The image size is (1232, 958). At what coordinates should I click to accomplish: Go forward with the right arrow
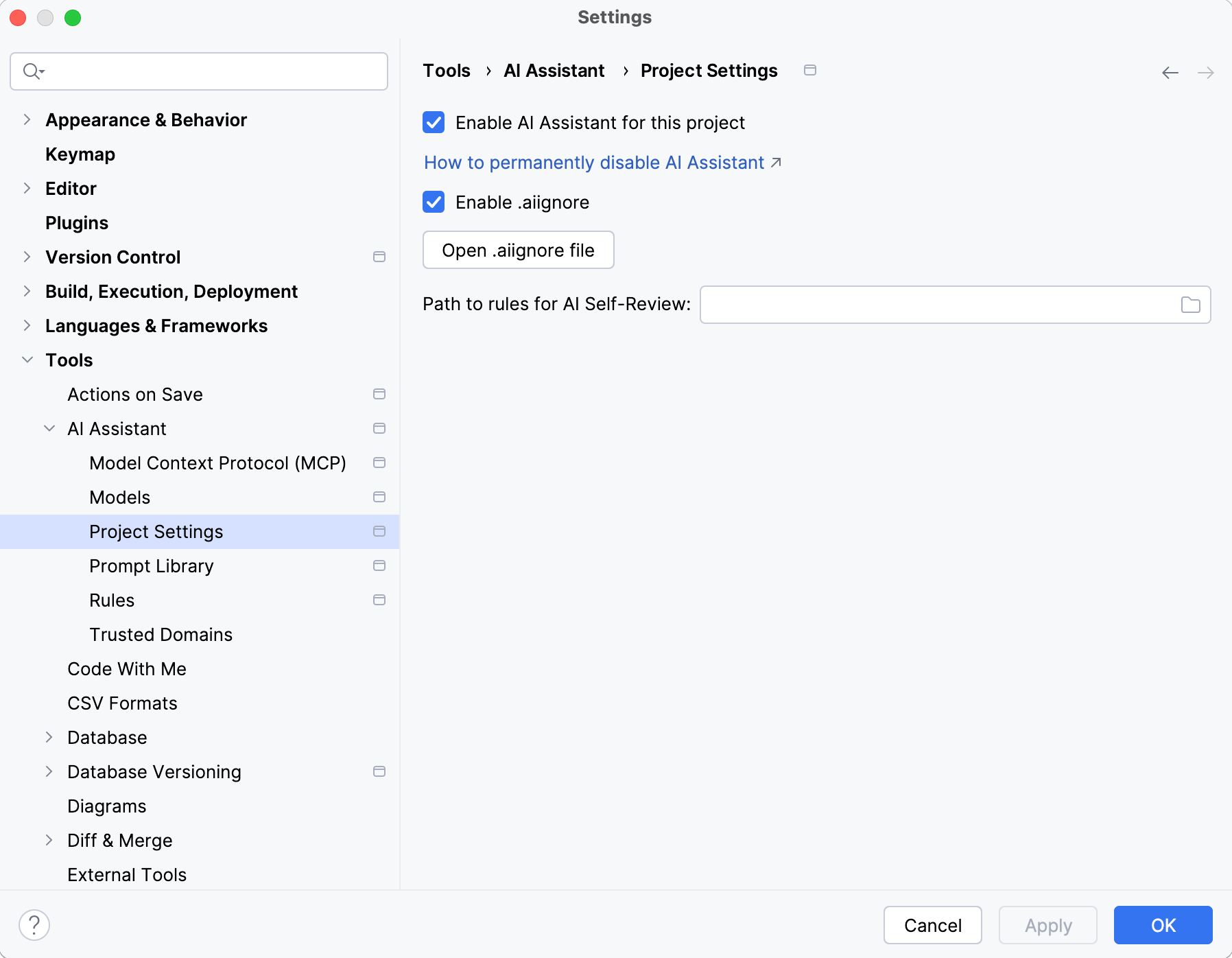1206,73
